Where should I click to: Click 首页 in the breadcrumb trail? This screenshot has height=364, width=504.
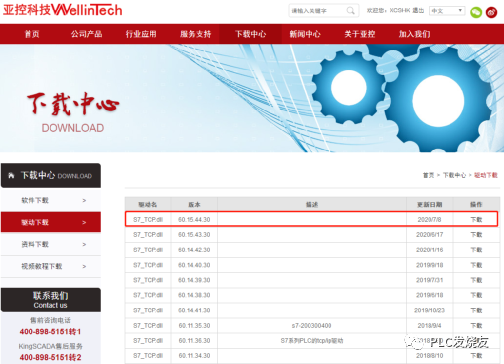428,175
